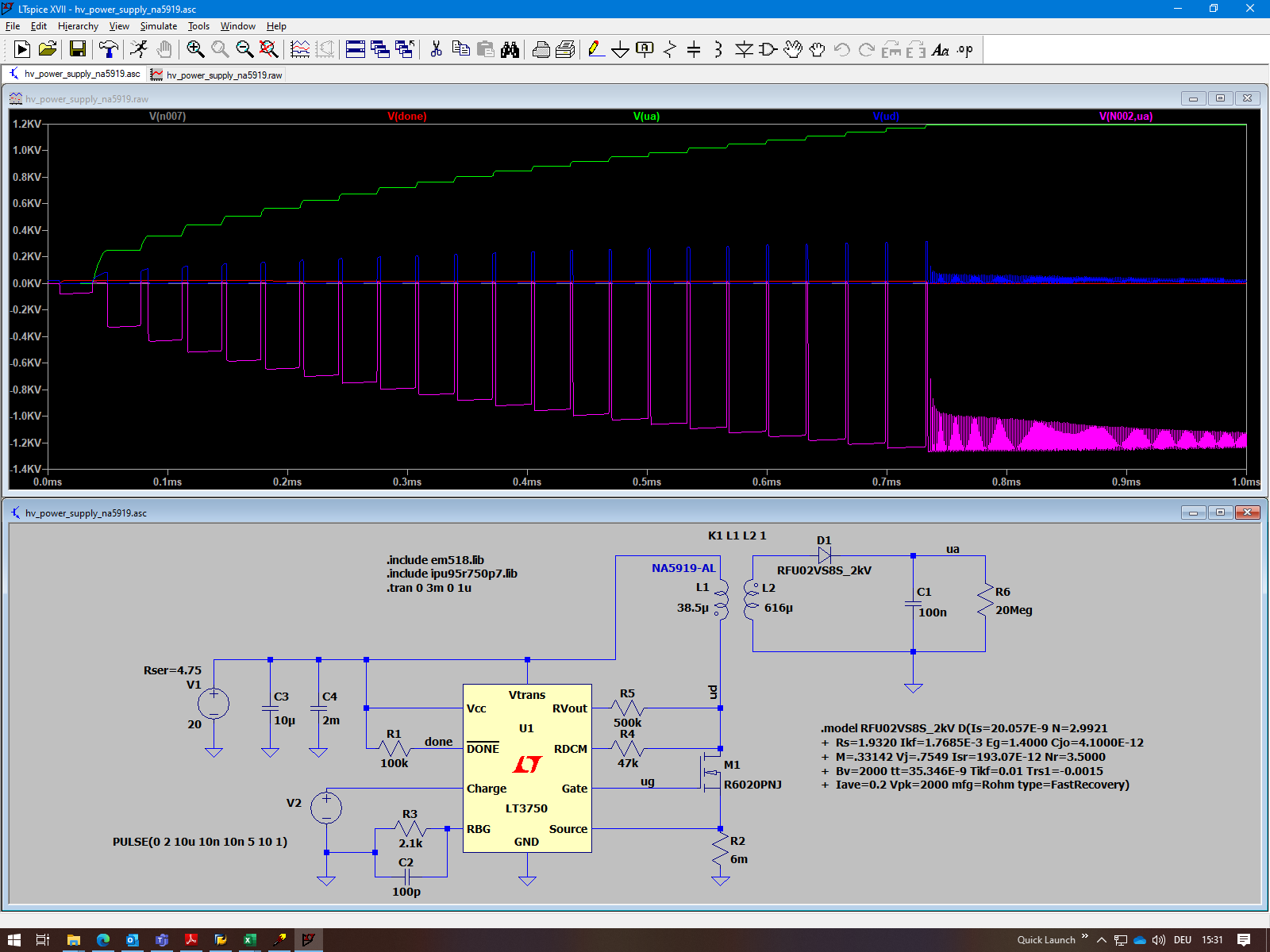Click the SPICE directive .op icon
Image resolution: width=1270 pixels, height=952 pixels.
coord(964,49)
